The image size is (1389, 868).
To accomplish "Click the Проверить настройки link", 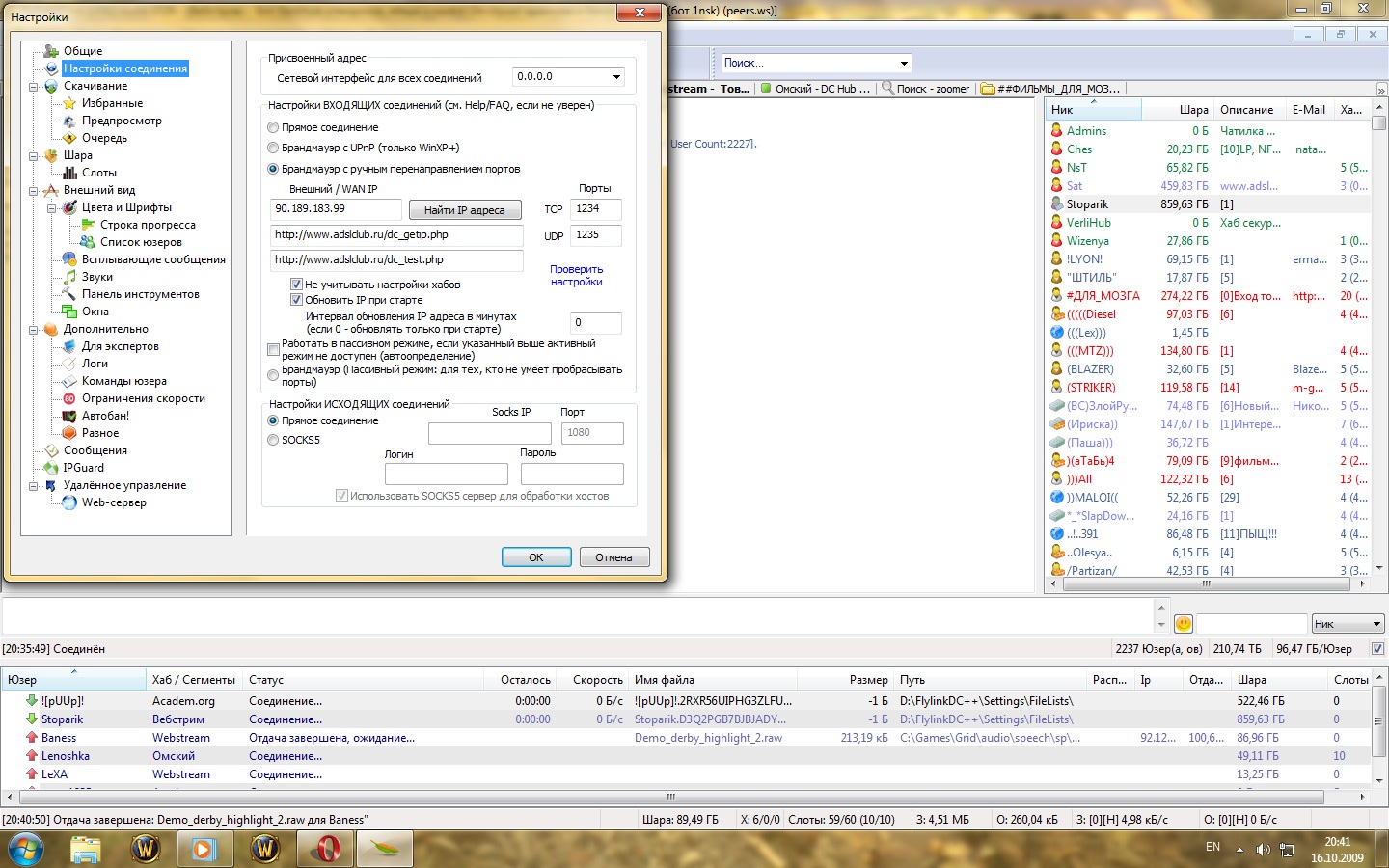I will coord(576,276).
